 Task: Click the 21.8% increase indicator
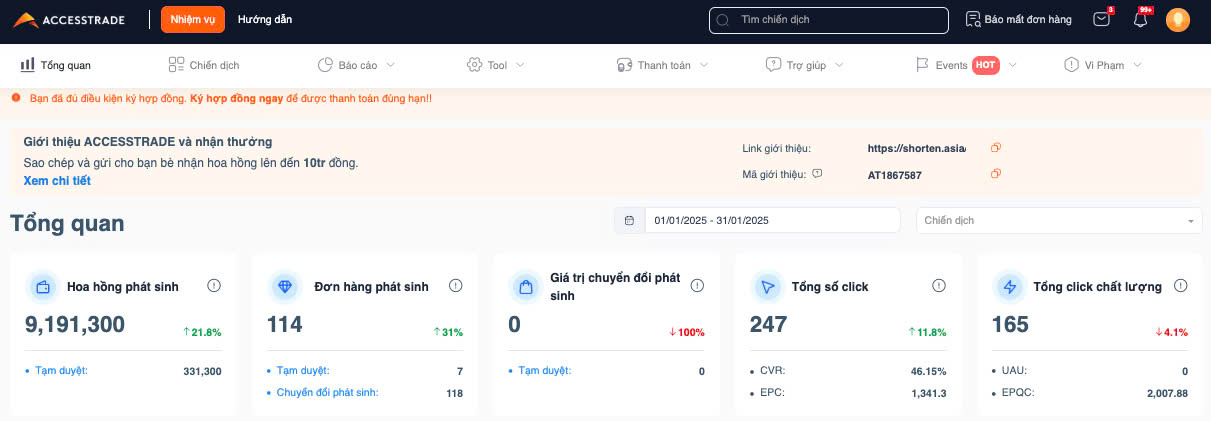point(201,332)
